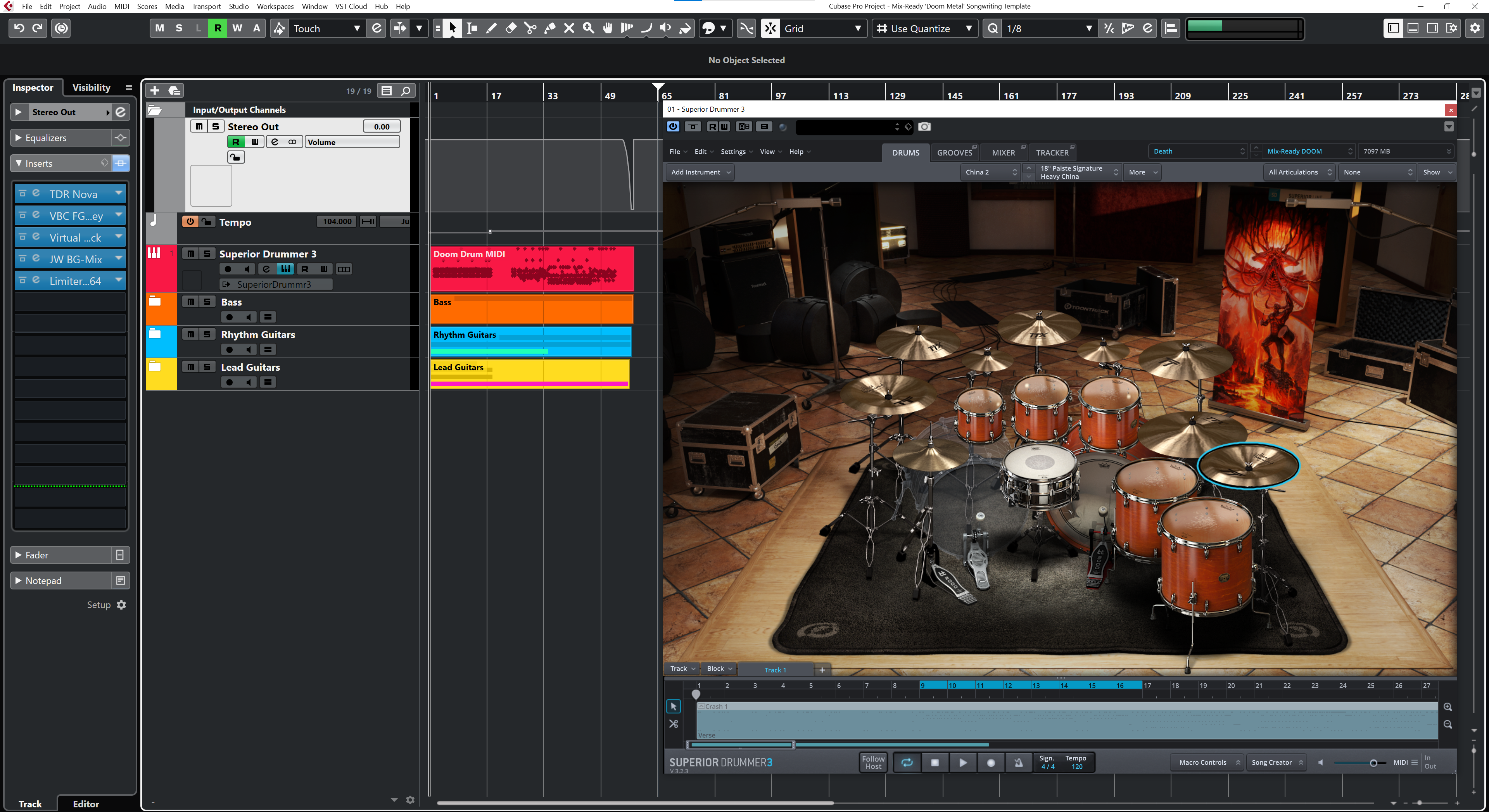This screenshot has height=812, width=1489.
Task: Select the Scissors split tool
Action: pyautogui.click(x=530, y=28)
